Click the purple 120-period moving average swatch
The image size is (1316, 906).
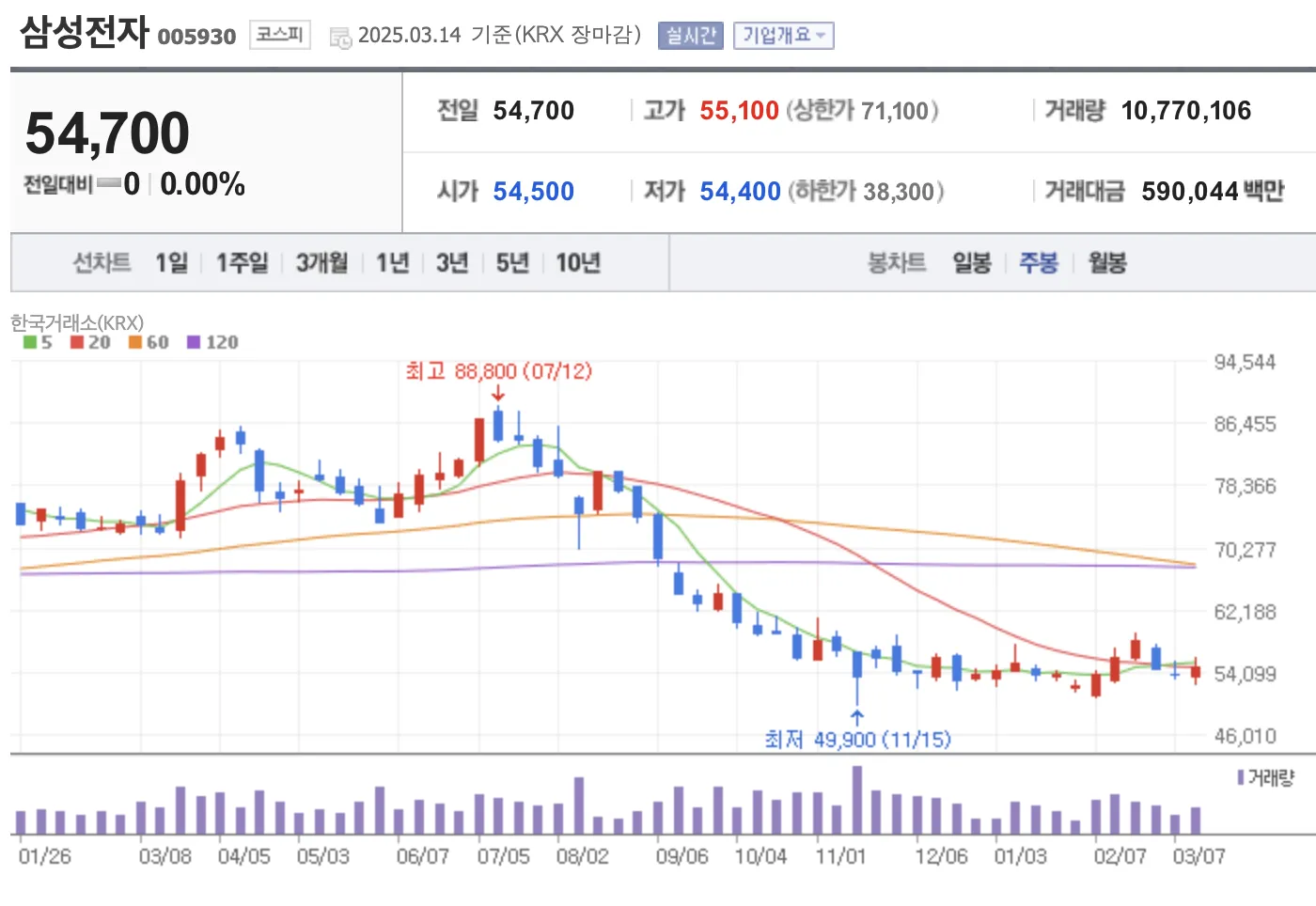pyautogui.click(x=194, y=342)
